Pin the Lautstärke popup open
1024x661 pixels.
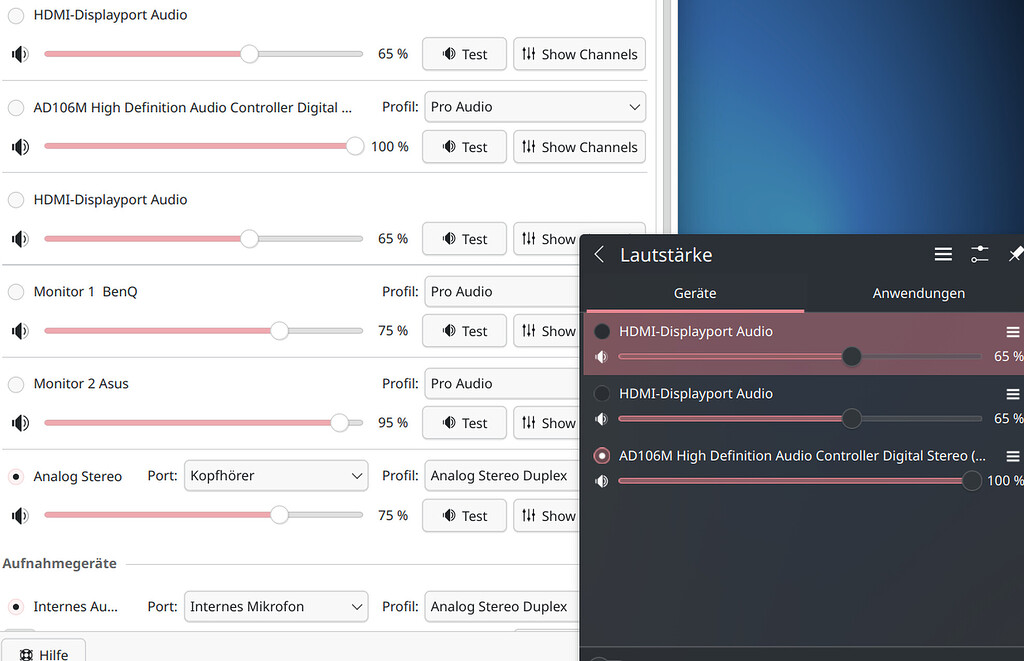tap(1015, 254)
